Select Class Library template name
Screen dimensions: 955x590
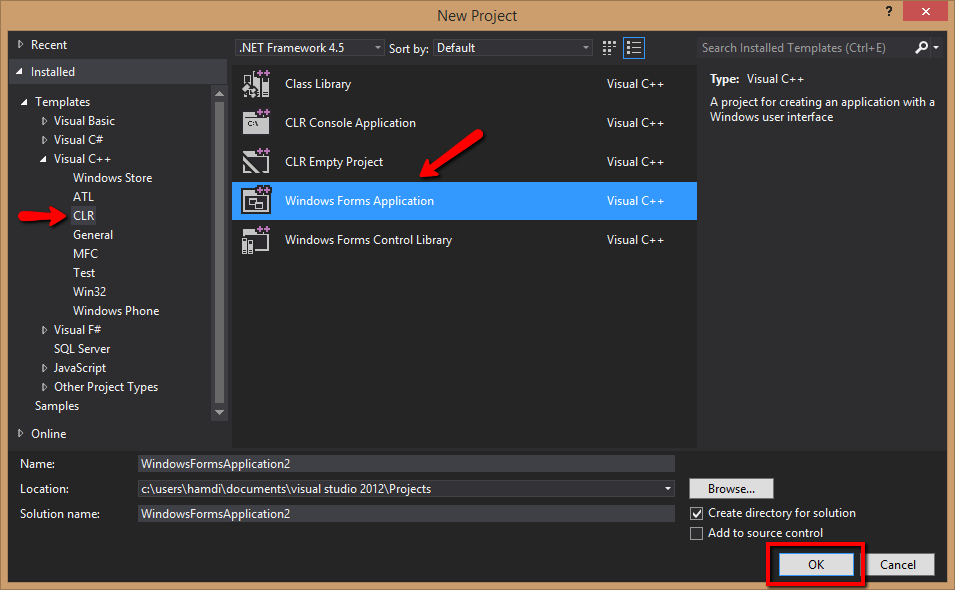tap(318, 84)
